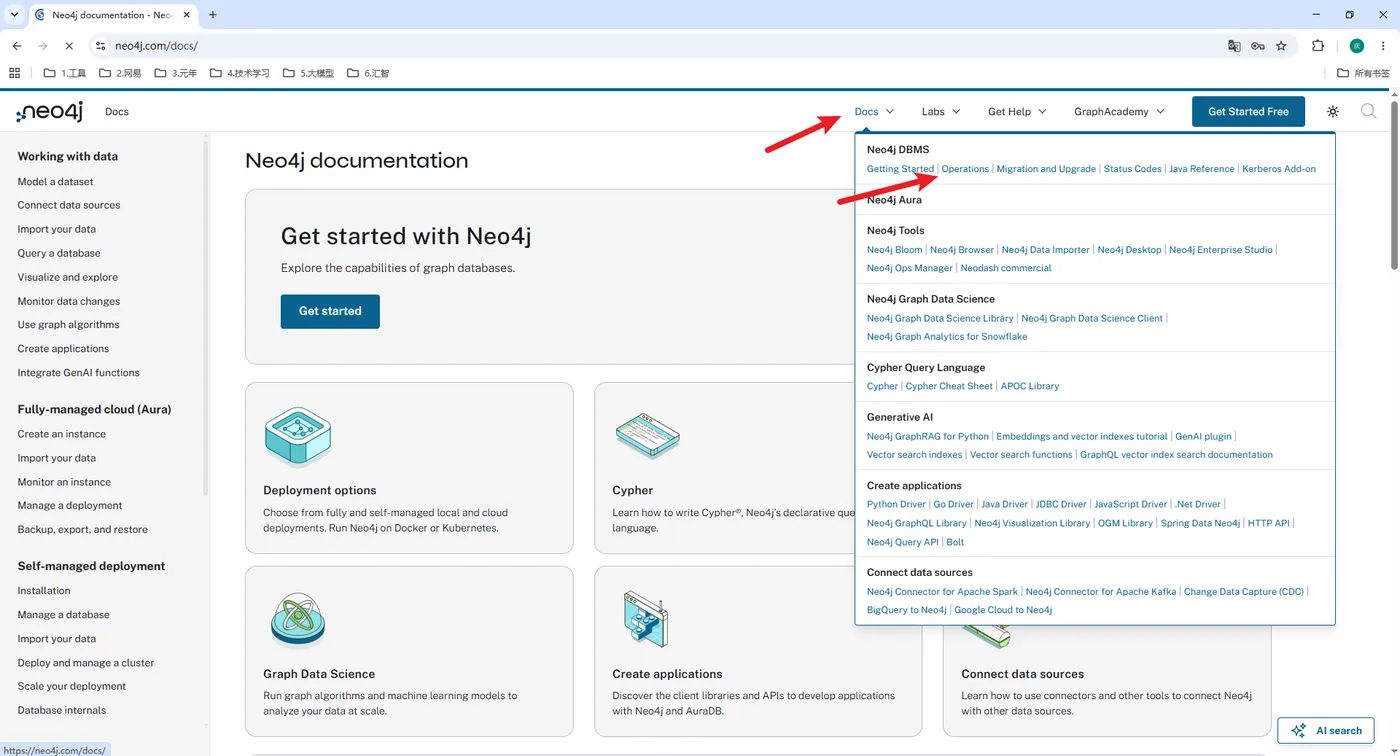Select Neo4j Aura menu entry
Image resolution: width=1400 pixels, height=756 pixels.
[894, 200]
